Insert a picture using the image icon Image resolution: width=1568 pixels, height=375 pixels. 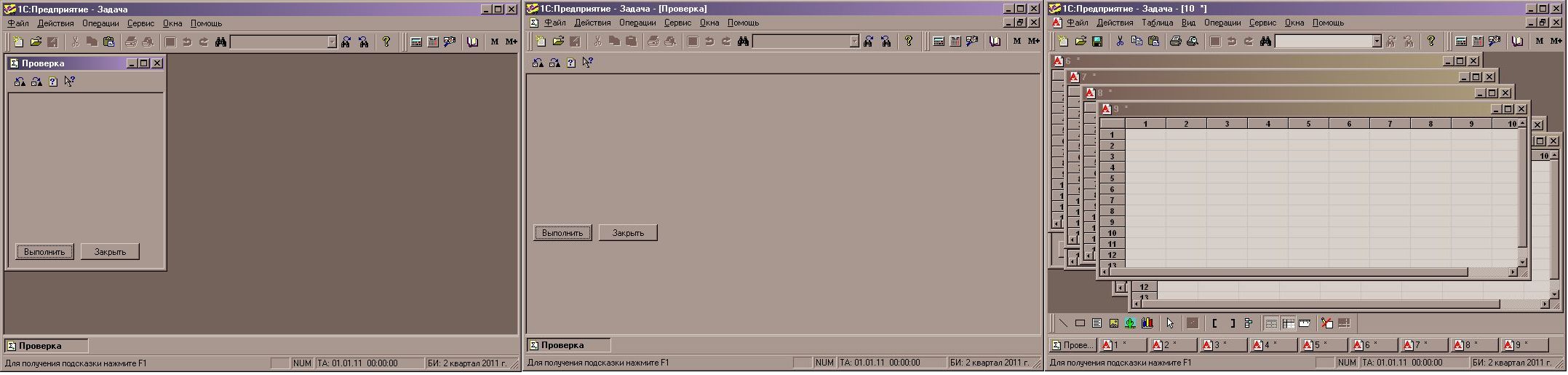pos(1113,323)
